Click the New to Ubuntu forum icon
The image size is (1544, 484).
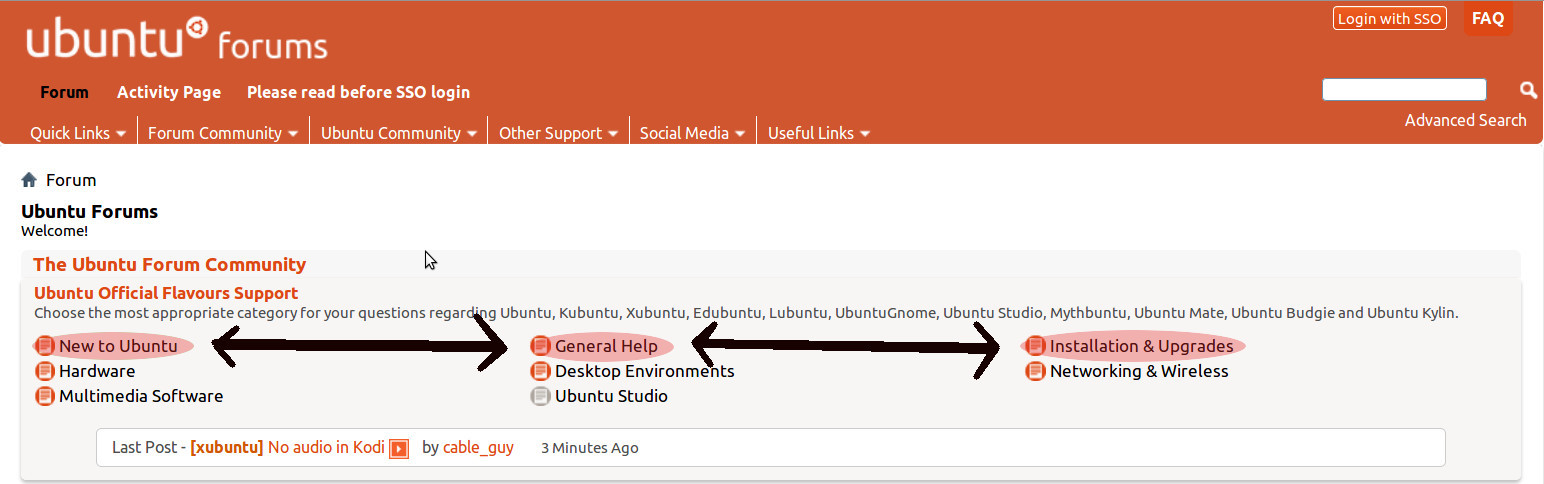45,346
